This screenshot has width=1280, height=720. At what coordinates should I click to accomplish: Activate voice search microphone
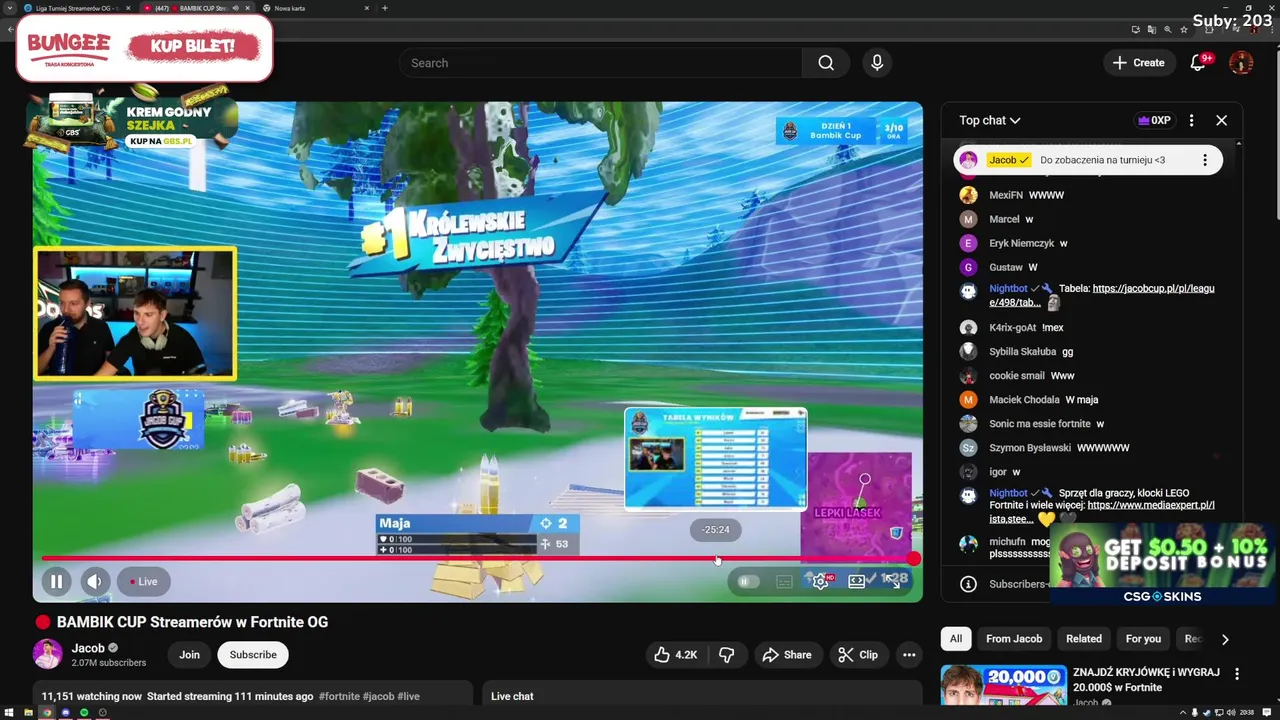pyautogui.click(x=877, y=63)
